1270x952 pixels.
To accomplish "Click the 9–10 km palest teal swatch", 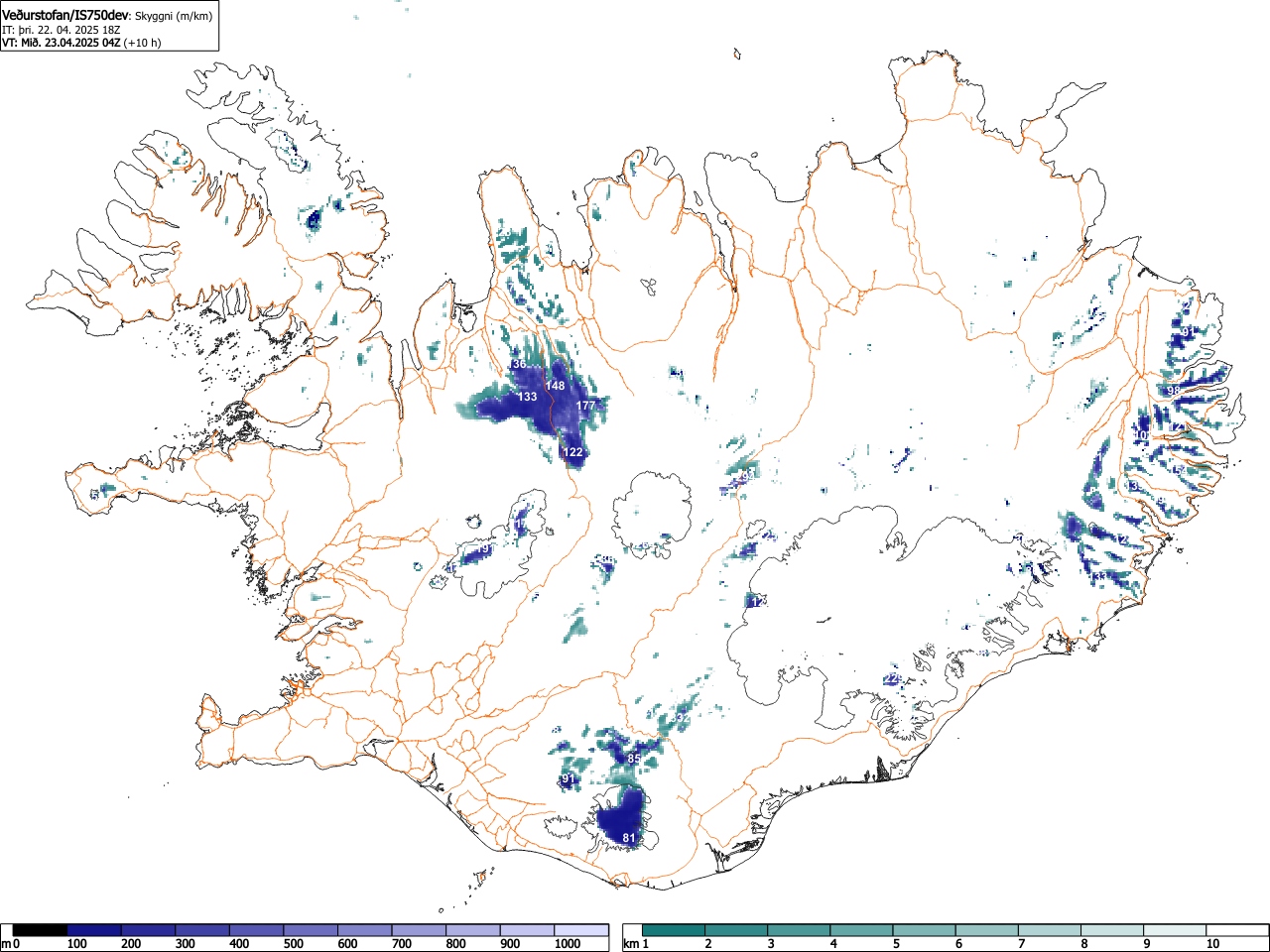I will click(1175, 930).
